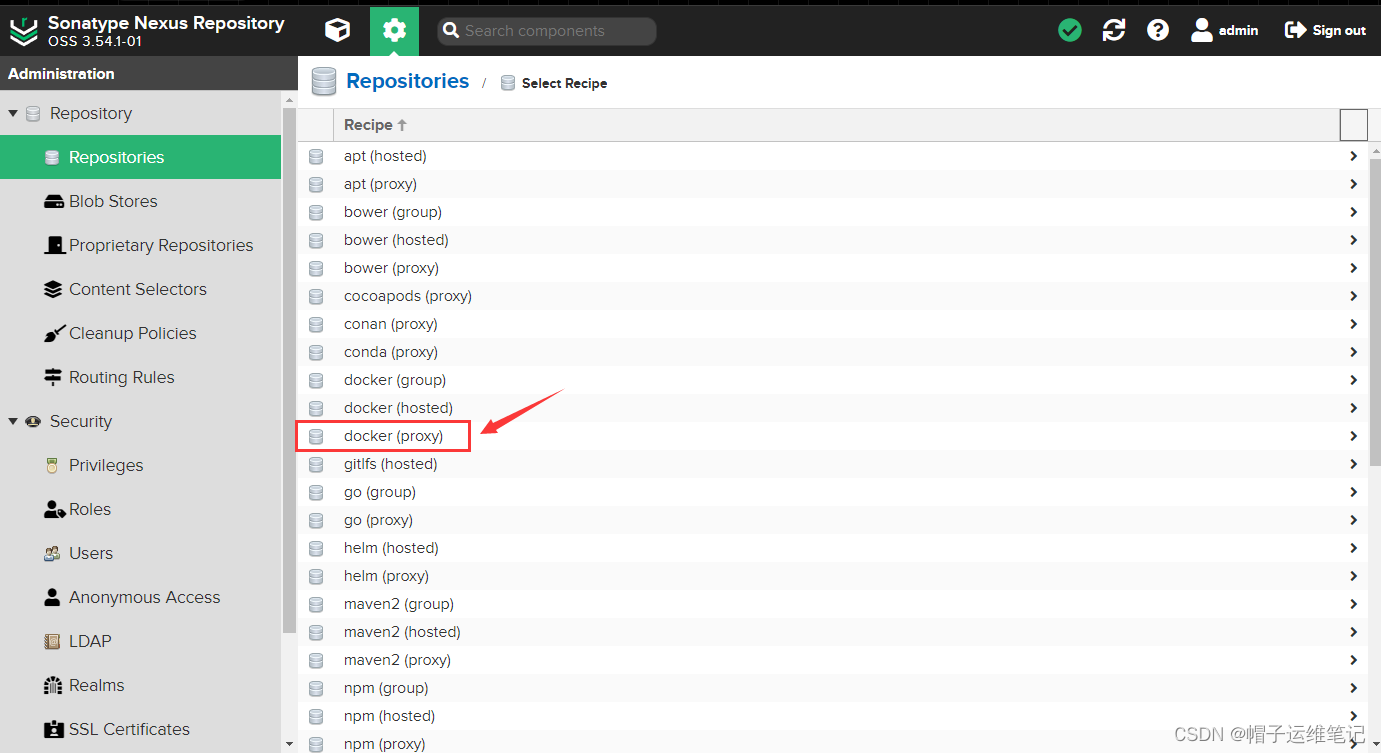The image size is (1381, 753).
Task: Click Select Recipe breadcrumb
Action: 564,83
